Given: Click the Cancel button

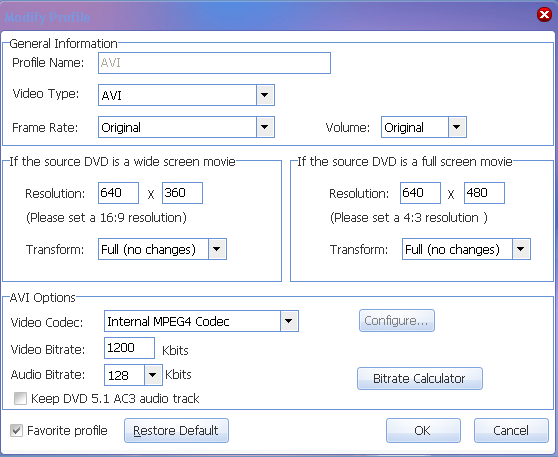Looking at the screenshot, I should (511, 431).
